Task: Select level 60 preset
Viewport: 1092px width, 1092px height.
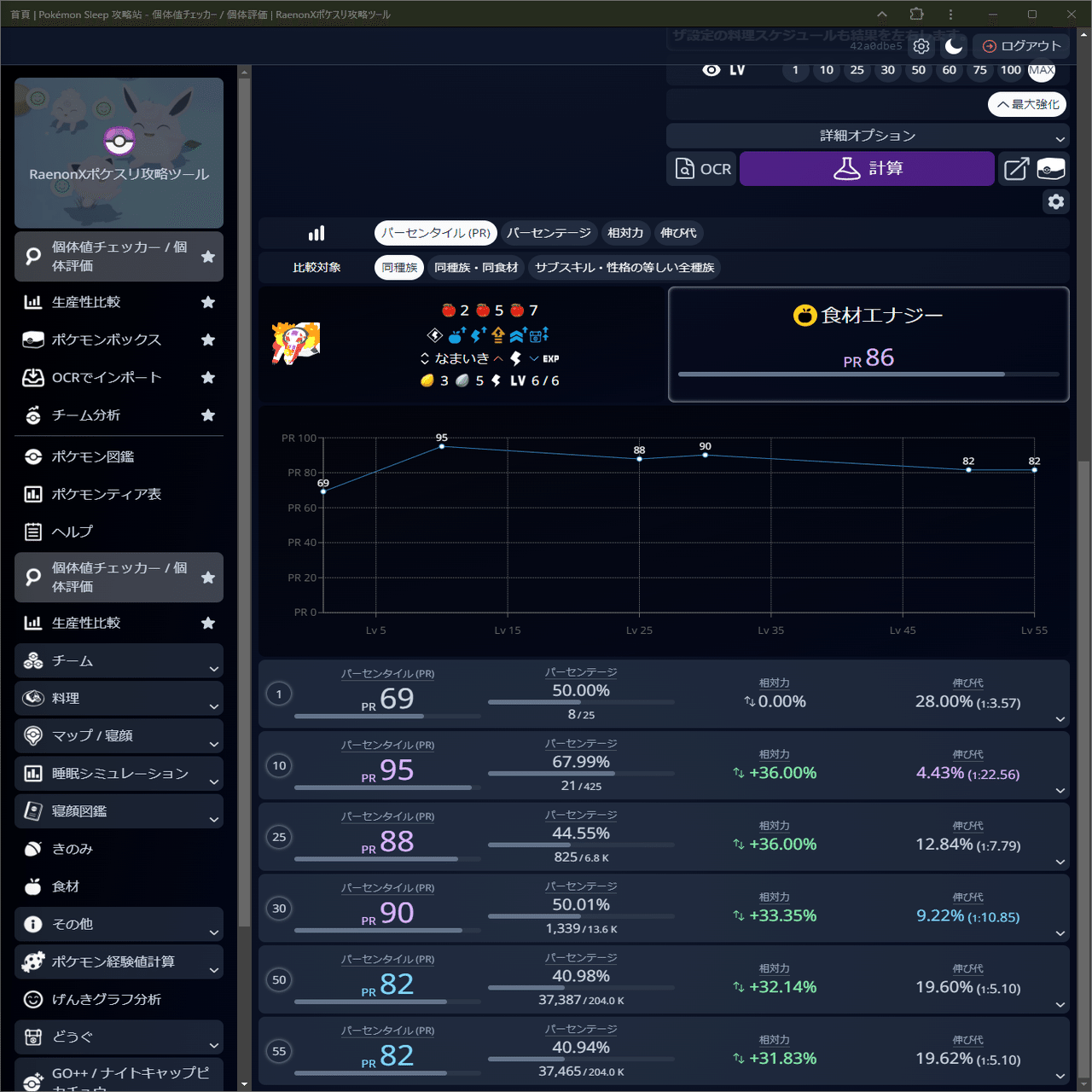Action: point(950,70)
